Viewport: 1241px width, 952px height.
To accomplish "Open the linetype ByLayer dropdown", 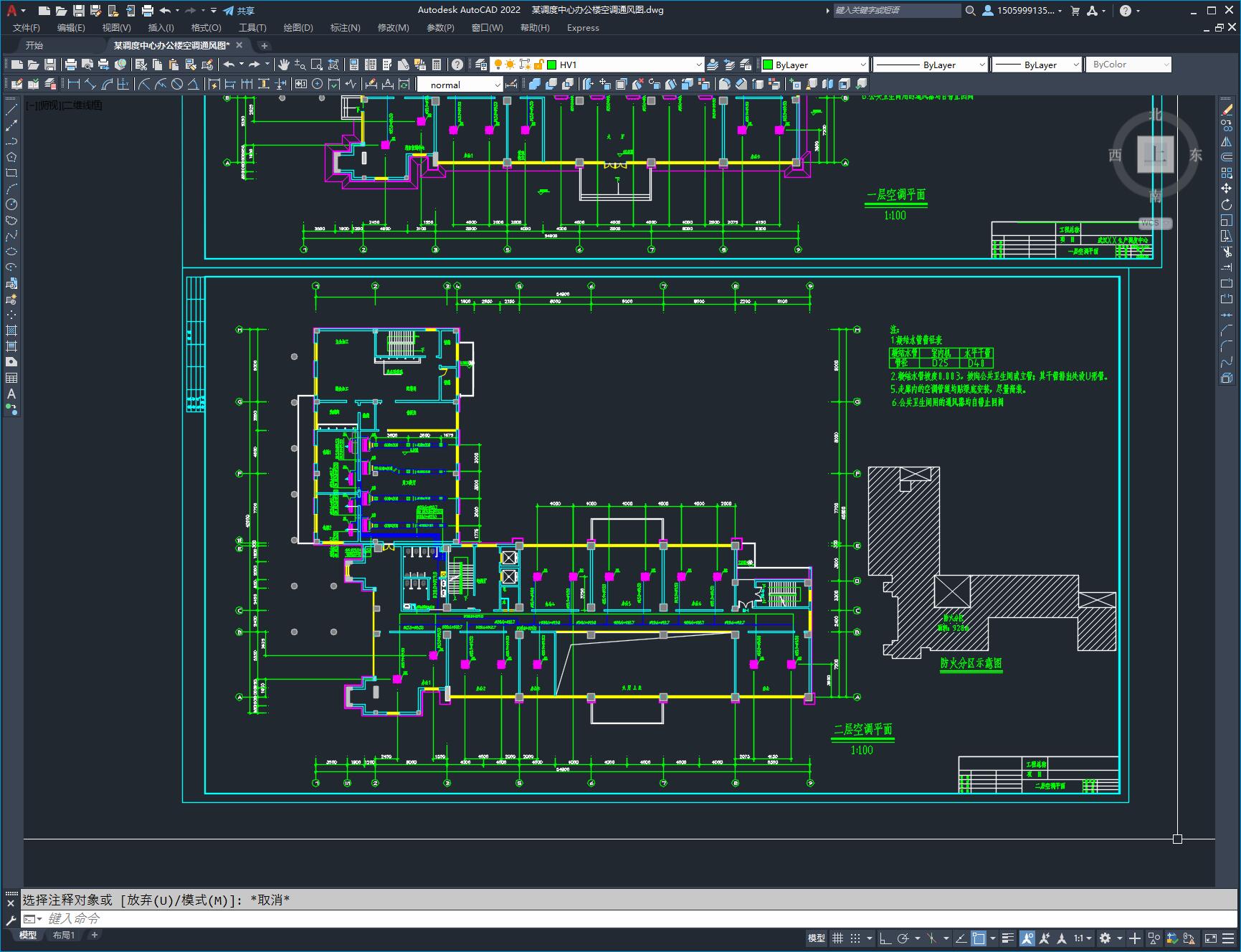I will click(930, 65).
